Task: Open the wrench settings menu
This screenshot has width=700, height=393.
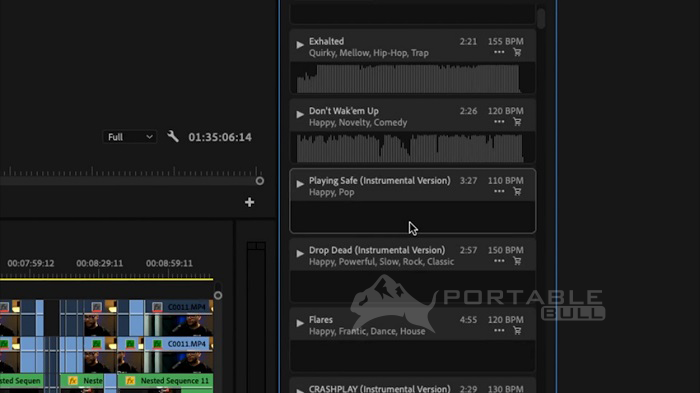Action: click(x=173, y=136)
